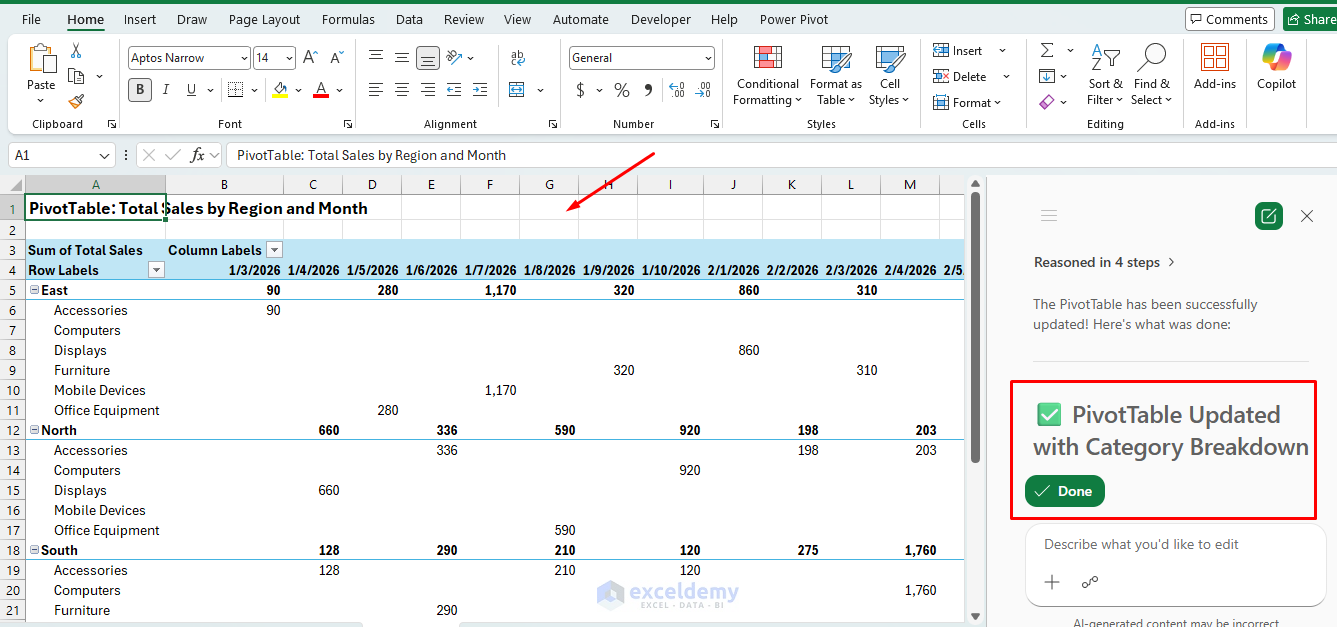Screen dimensions: 1337x627
Task: Align text left in cell
Action: point(376,90)
